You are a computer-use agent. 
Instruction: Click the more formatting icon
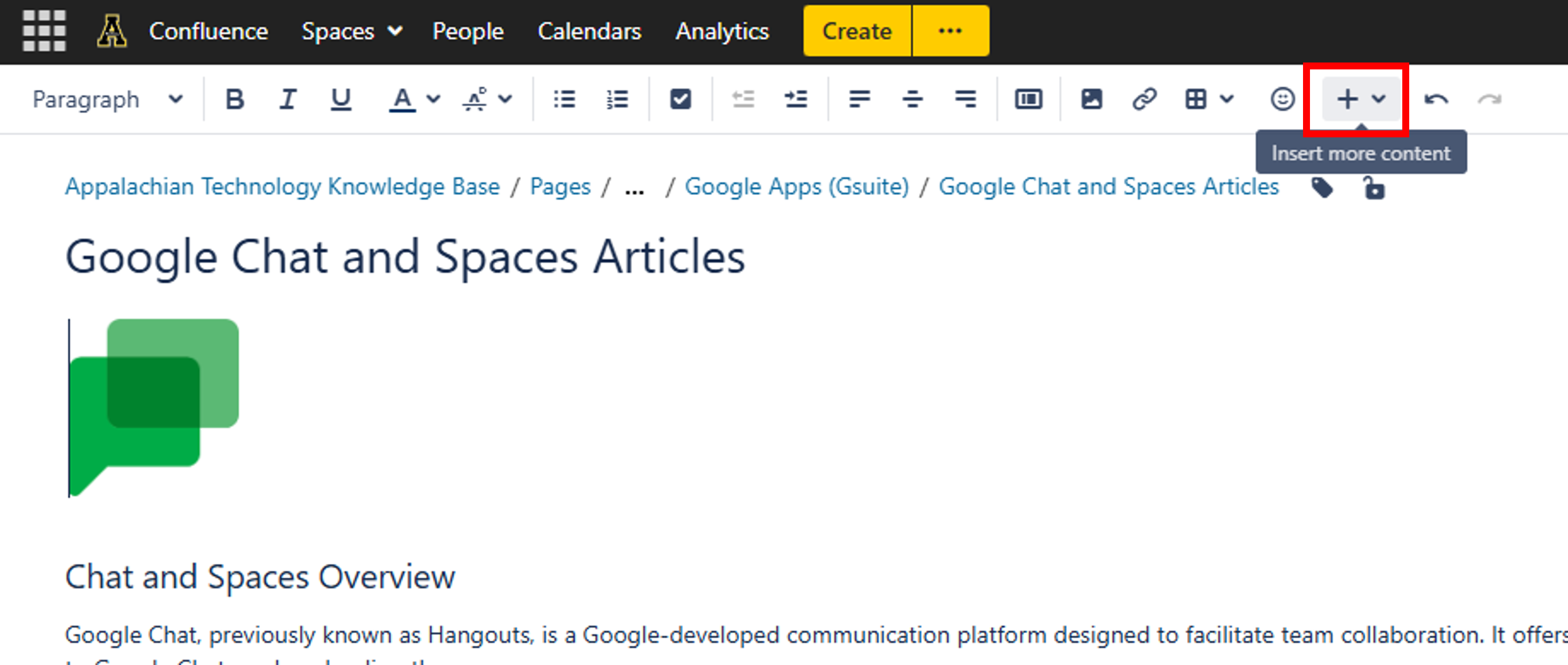(475, 99)
